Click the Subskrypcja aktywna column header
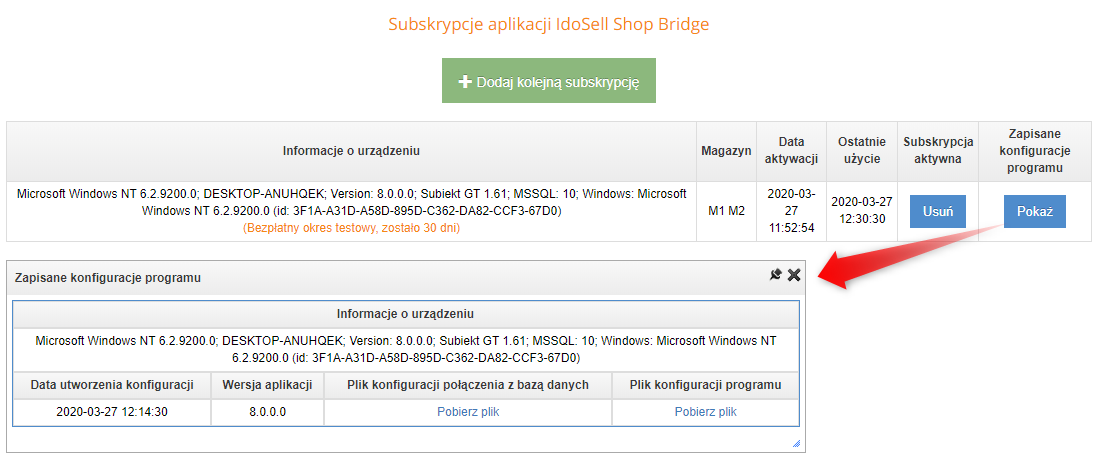The width and height of the screenshot is (1096, 460). pyautogui.click(x=938, y=150)
